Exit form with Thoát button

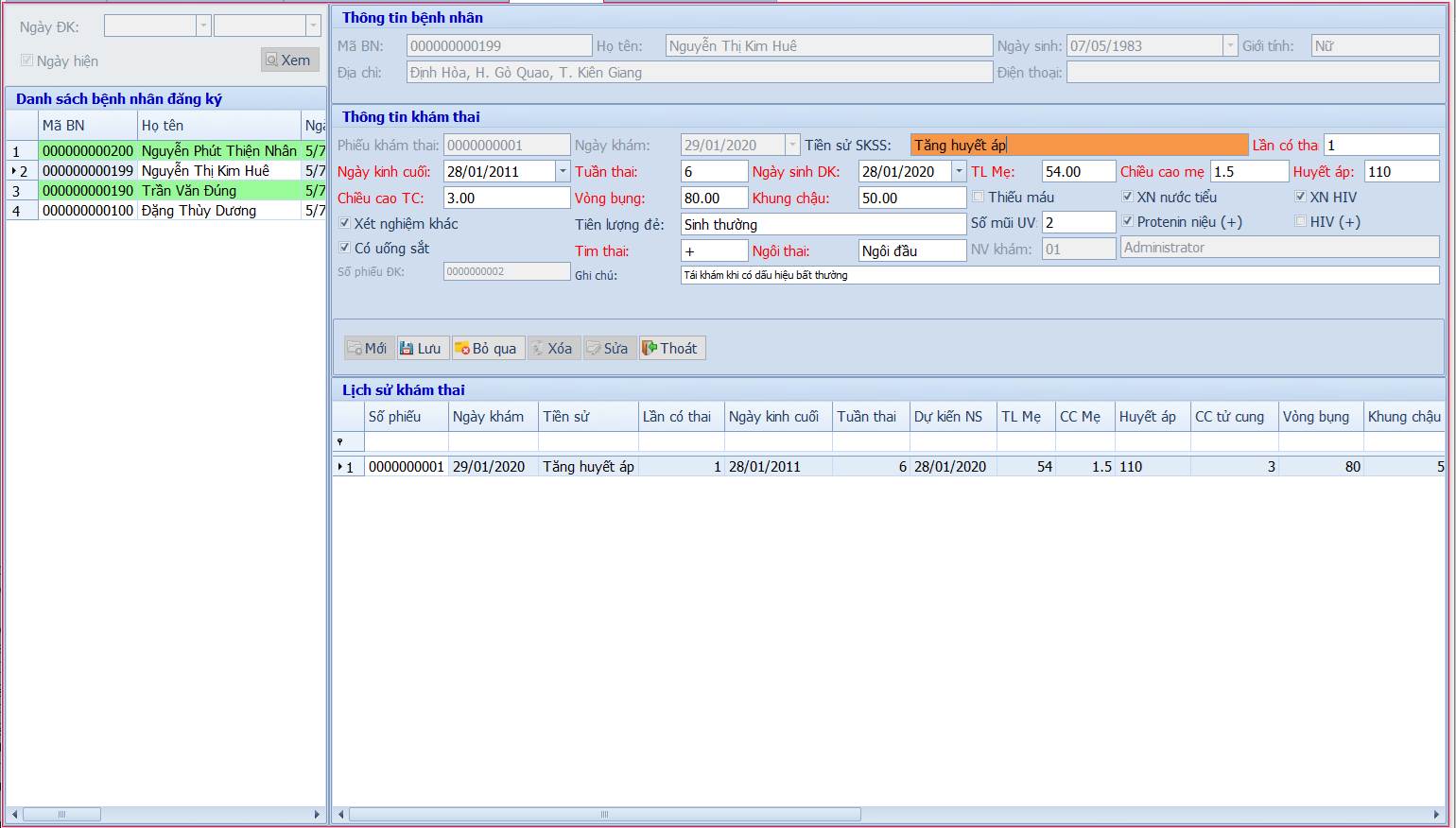coord(672,348)
